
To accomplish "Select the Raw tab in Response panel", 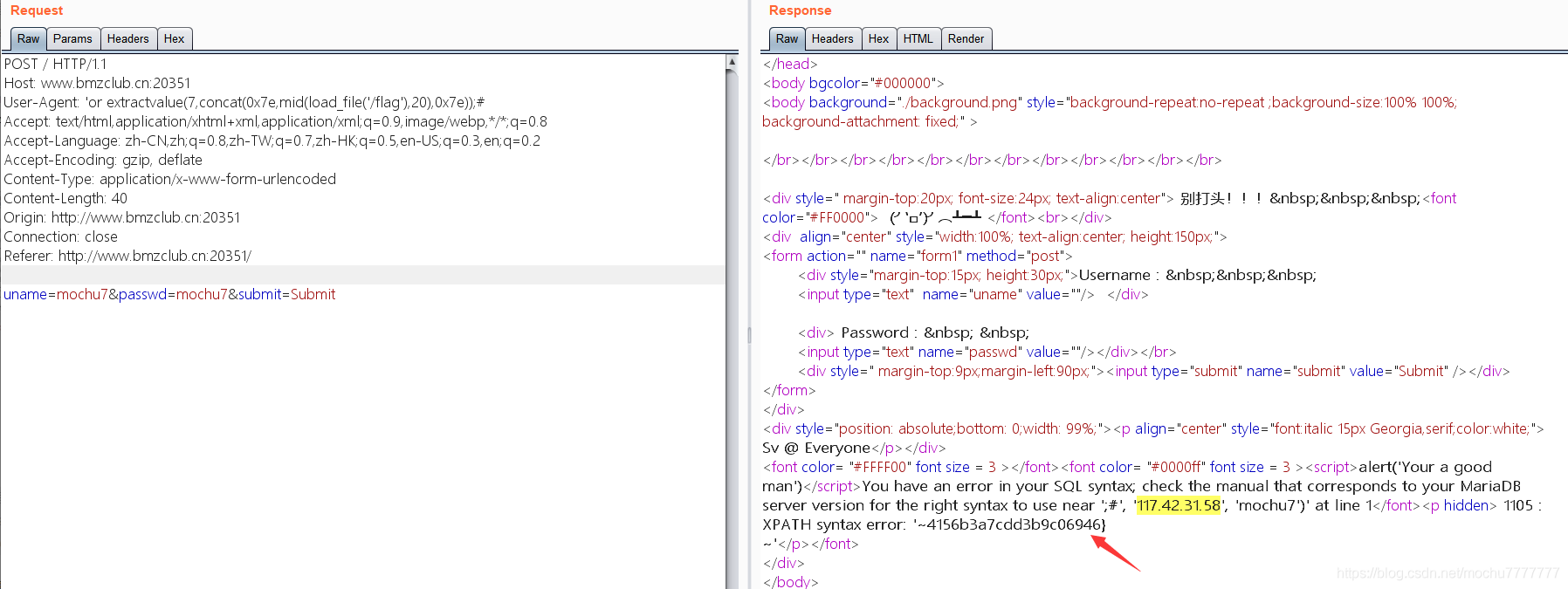I will click(x=787, y=38).
